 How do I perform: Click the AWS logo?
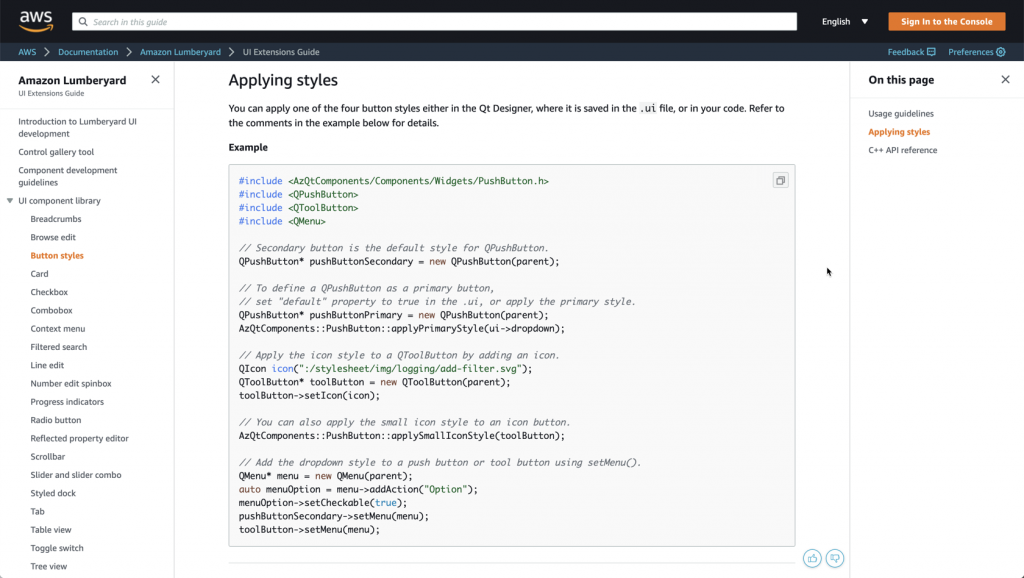point(36,21)
